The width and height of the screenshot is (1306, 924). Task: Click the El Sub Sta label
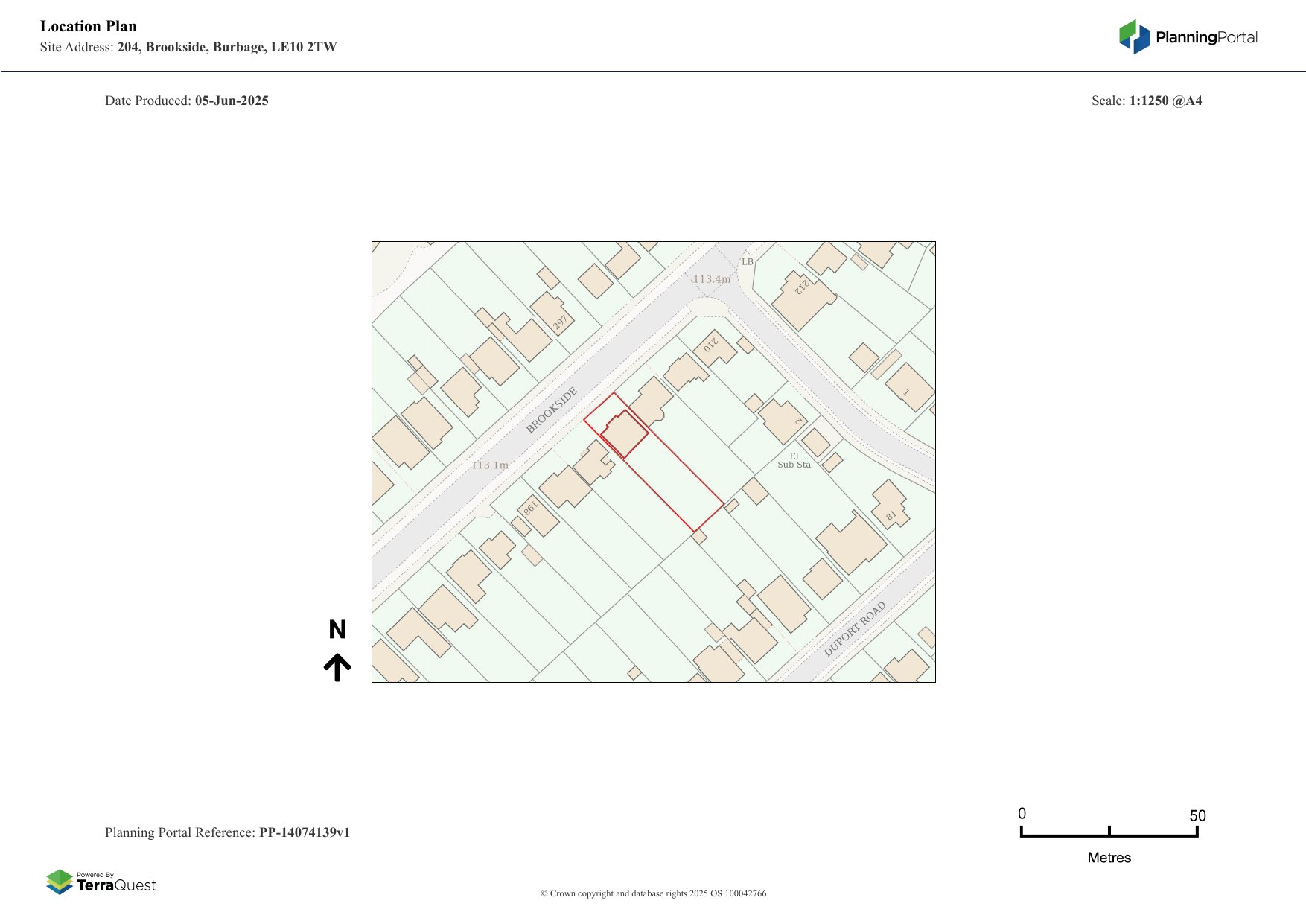[794, 460]
